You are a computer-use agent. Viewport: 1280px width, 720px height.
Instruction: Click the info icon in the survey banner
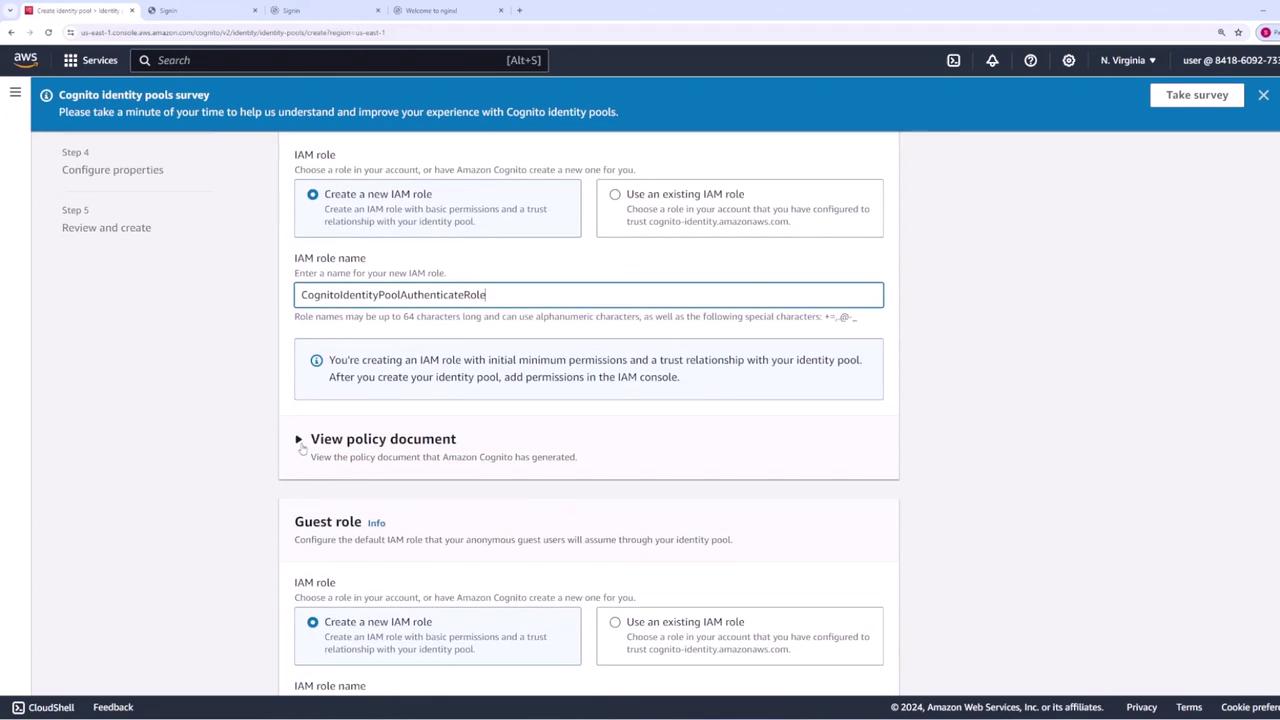tap(46, 95)
